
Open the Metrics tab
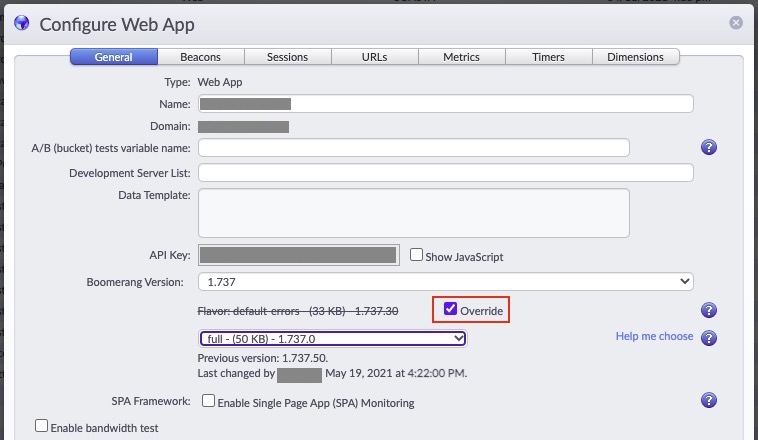point(461,57)
